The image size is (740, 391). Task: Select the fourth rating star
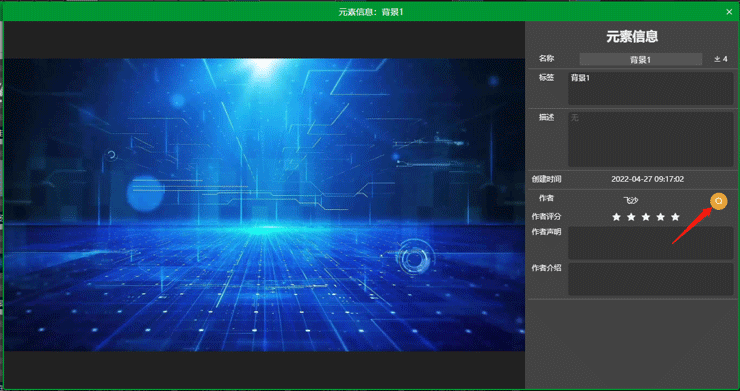pos(660,217)
